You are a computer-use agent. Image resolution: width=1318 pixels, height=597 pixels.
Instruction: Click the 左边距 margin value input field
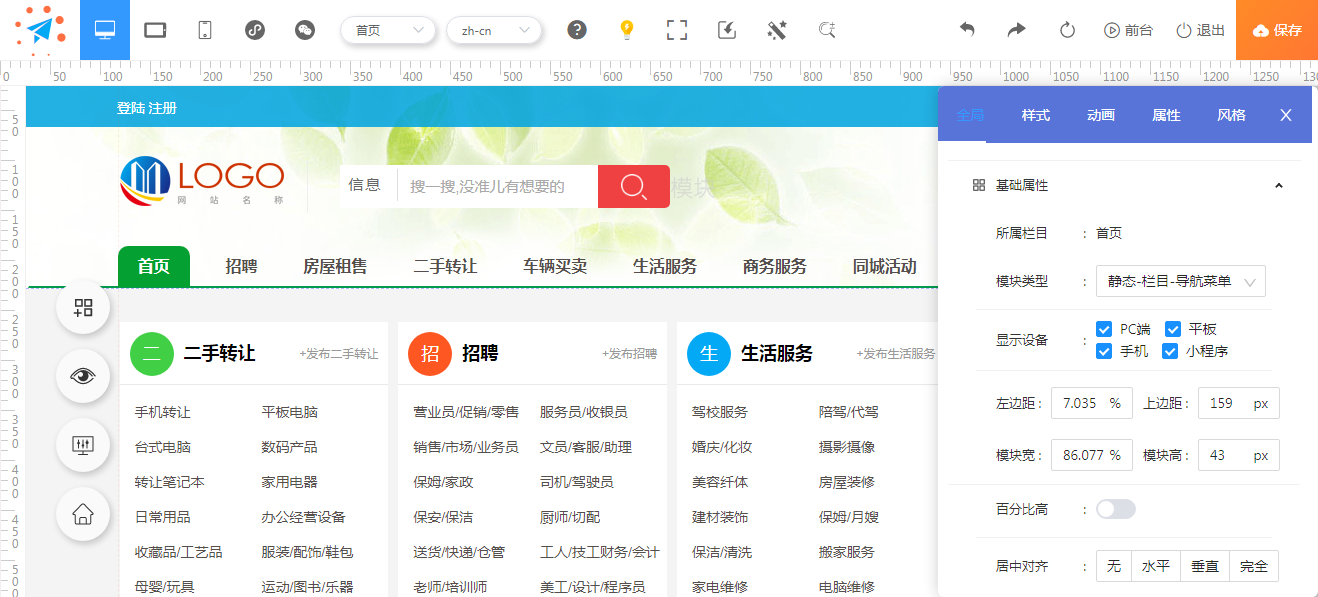pyautogui.click(x=1091, y=402)
